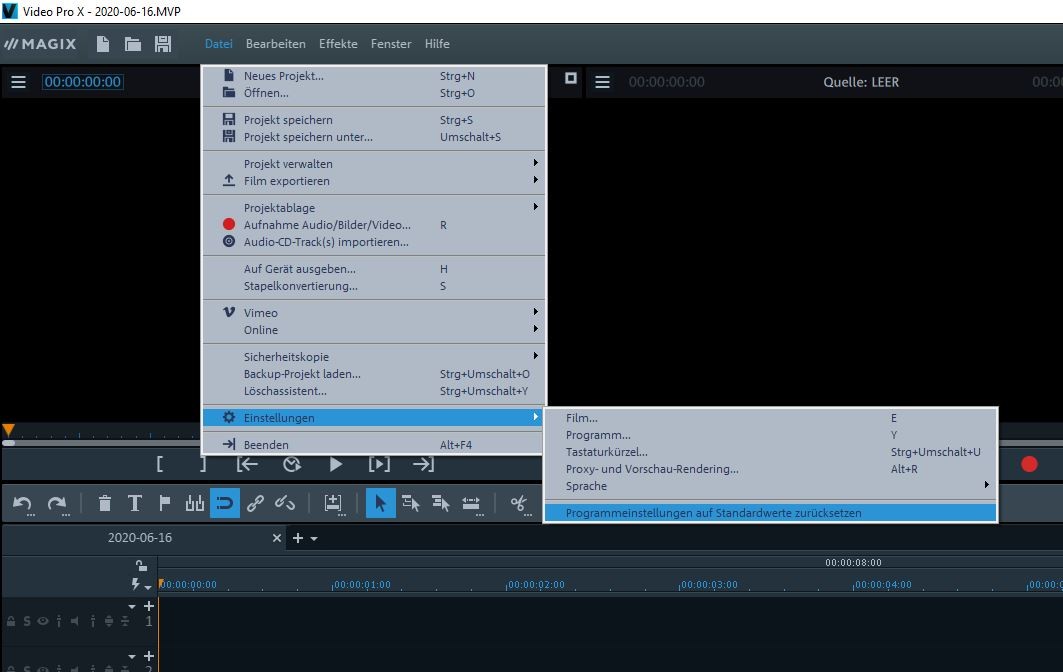1063x672 pixels.
Task: Expand the track 2 dropdown arrow
Action: tap(132, 656)
